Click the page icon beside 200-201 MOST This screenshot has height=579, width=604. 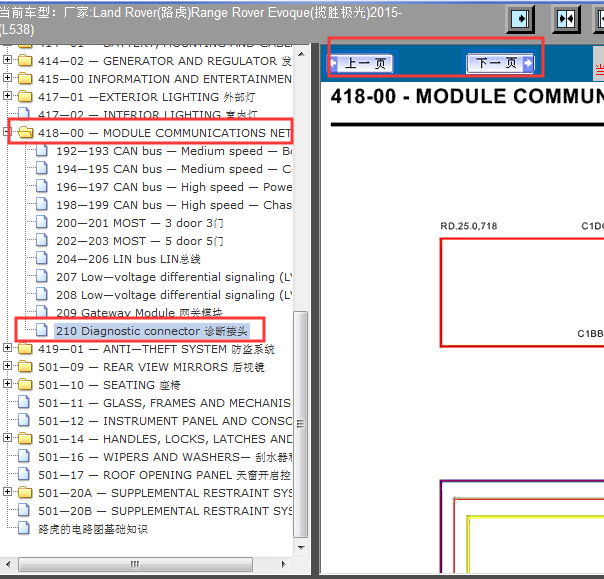point(42,222)
